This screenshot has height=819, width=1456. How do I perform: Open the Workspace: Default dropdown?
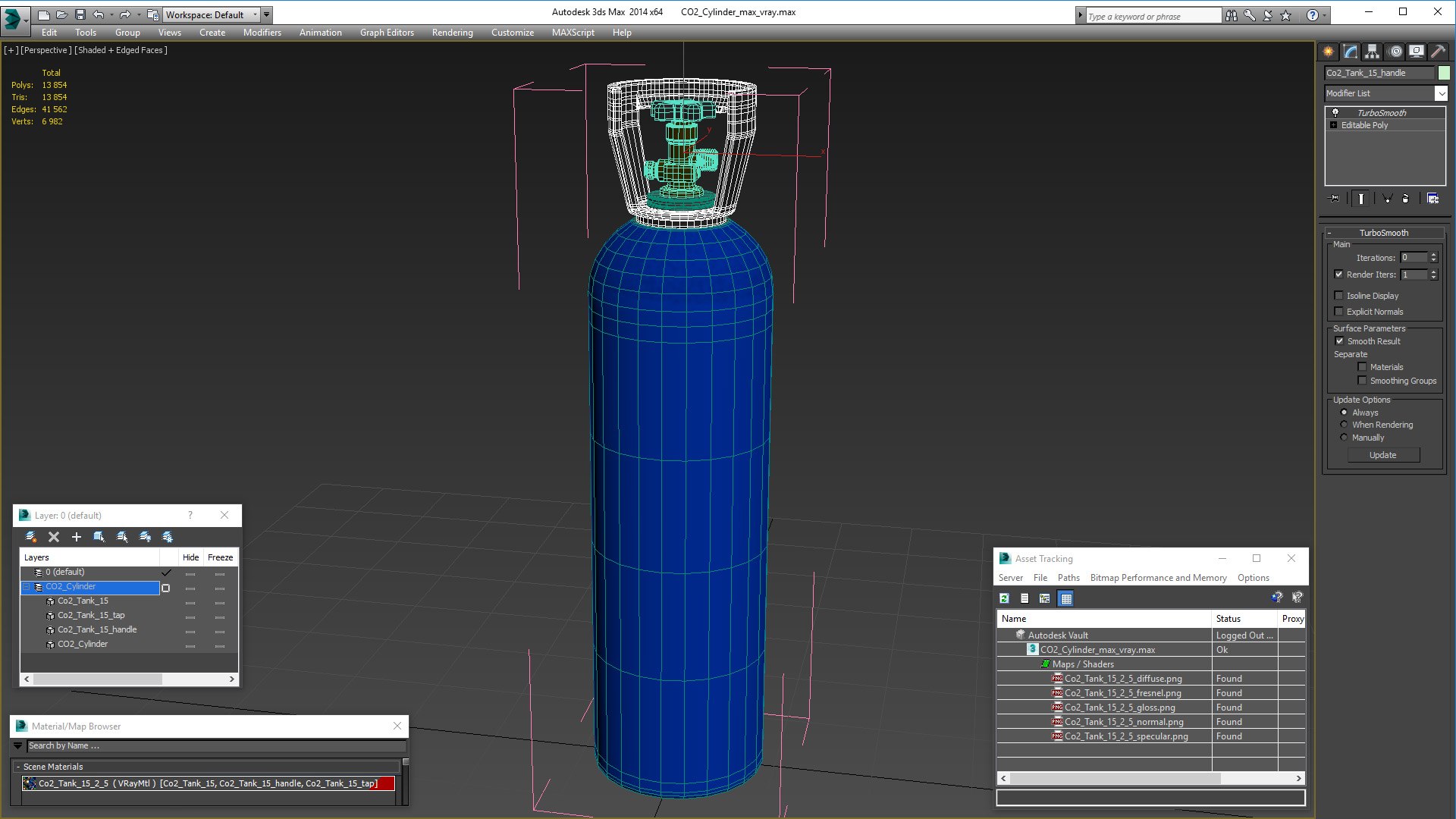pos(212,14)
